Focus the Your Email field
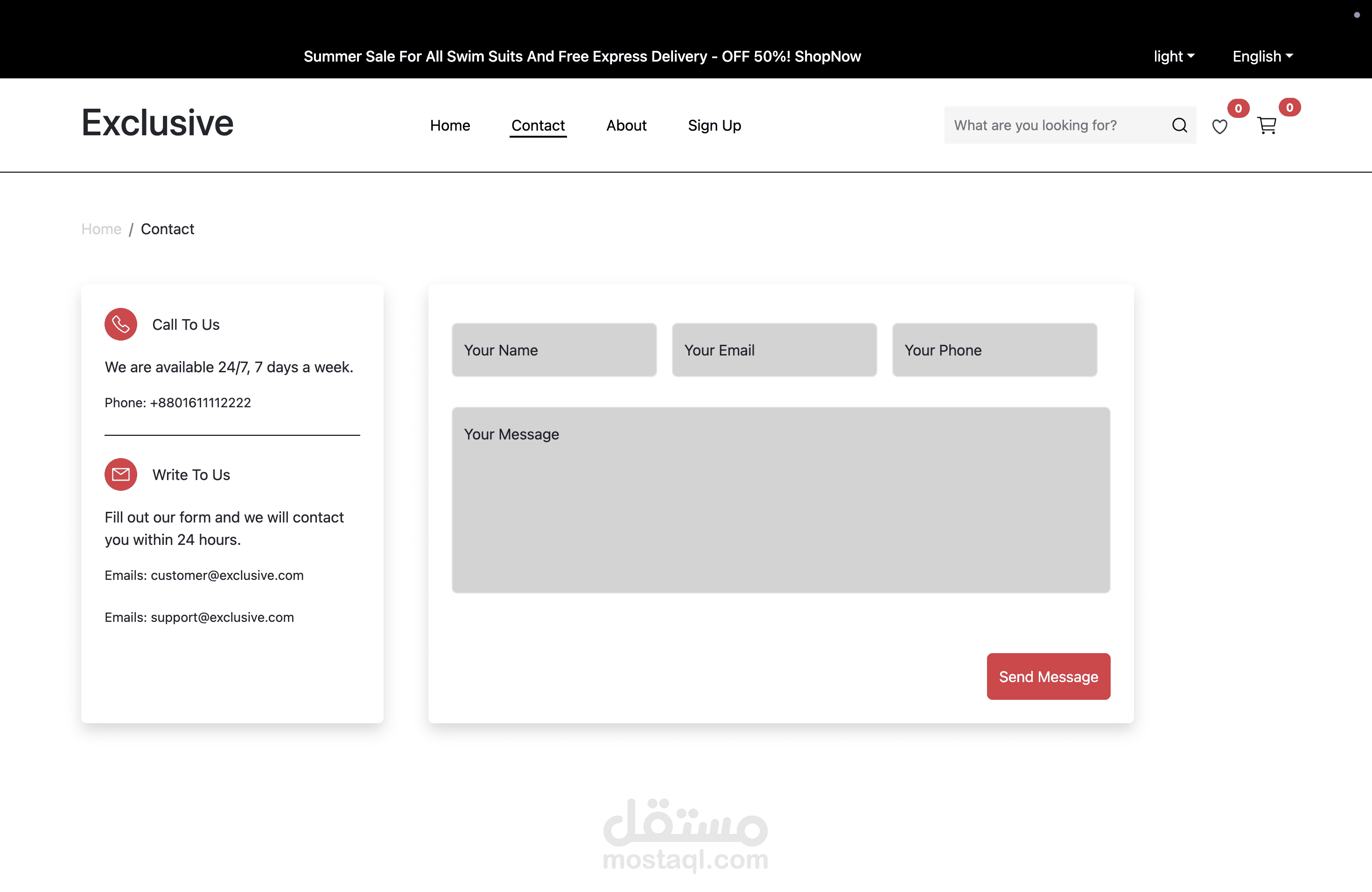Screen dimensions: 1372x892 [x=774, y=350]
